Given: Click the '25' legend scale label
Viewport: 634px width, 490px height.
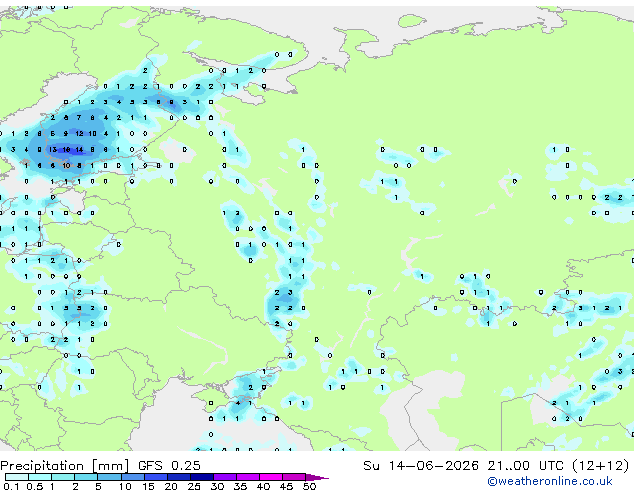Looking at the screenshot, I should coord(194,486).
